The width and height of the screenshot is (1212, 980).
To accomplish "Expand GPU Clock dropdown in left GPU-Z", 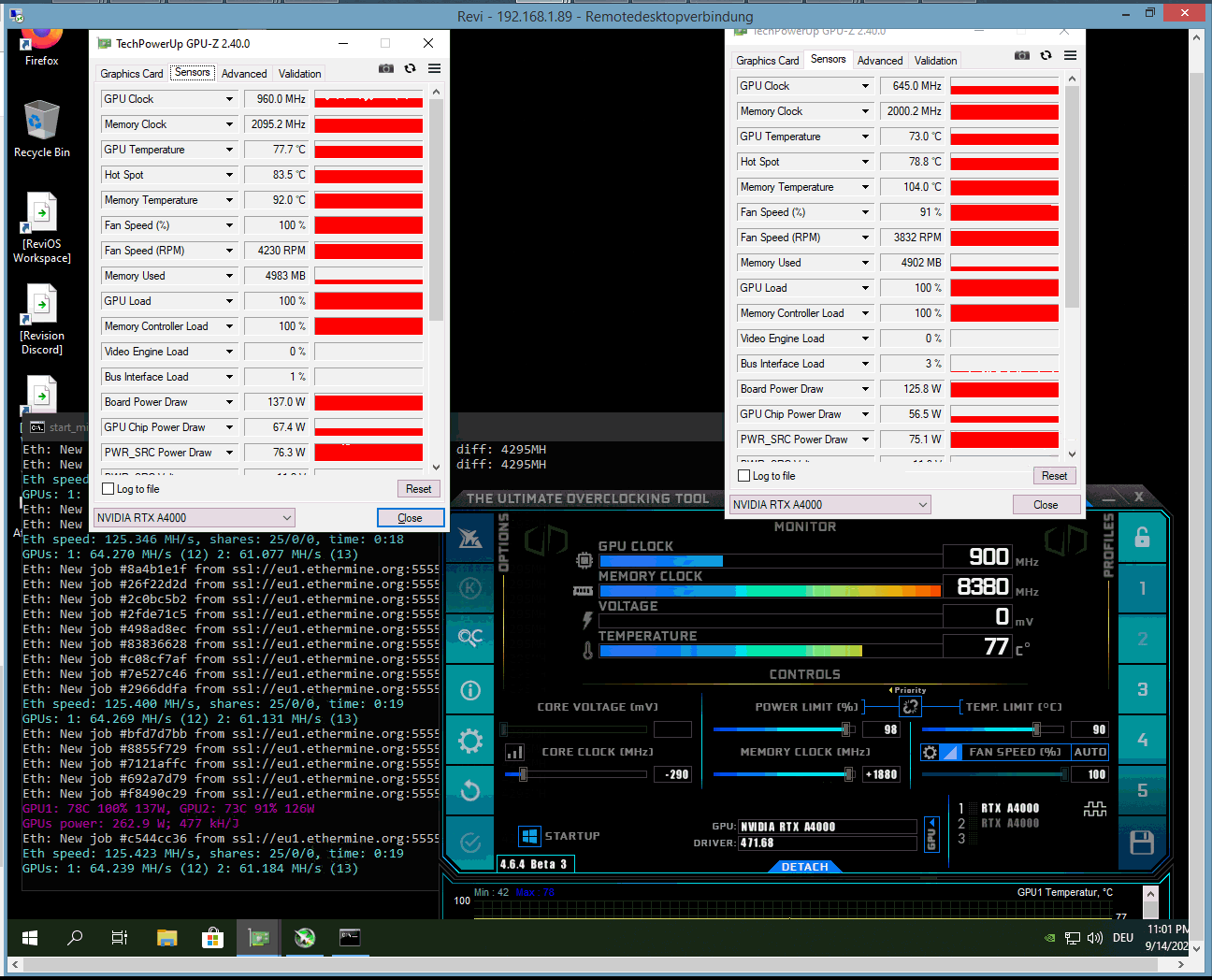I will click(229, 99).
